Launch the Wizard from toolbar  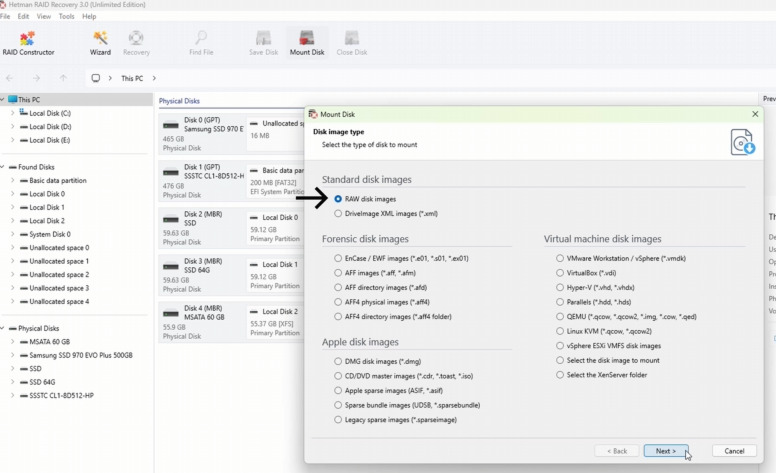click(100, 43)
